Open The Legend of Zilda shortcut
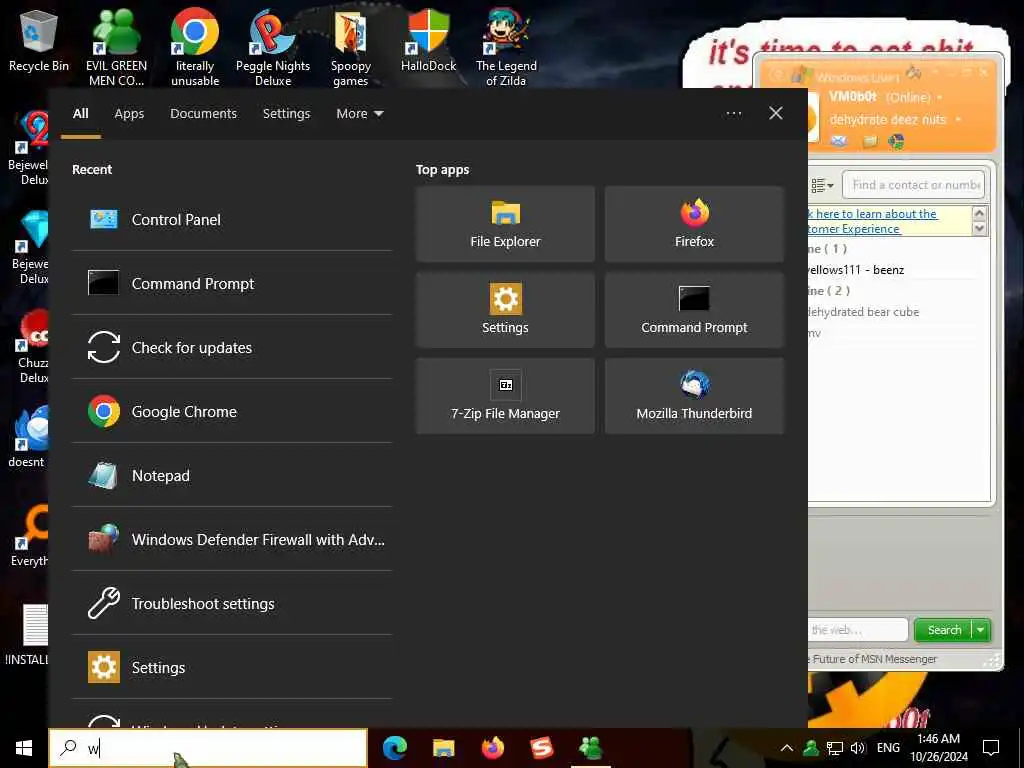The image size is (1024, 768). tap(506, 47)
